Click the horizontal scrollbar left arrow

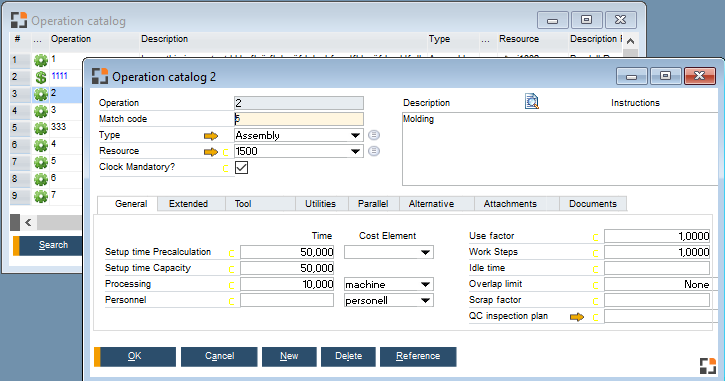point(28,222)
